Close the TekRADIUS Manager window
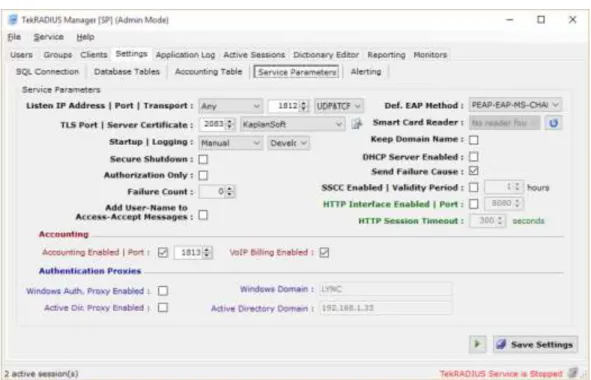The width and height of the screenshot is (591, 380). pos(572,20)
